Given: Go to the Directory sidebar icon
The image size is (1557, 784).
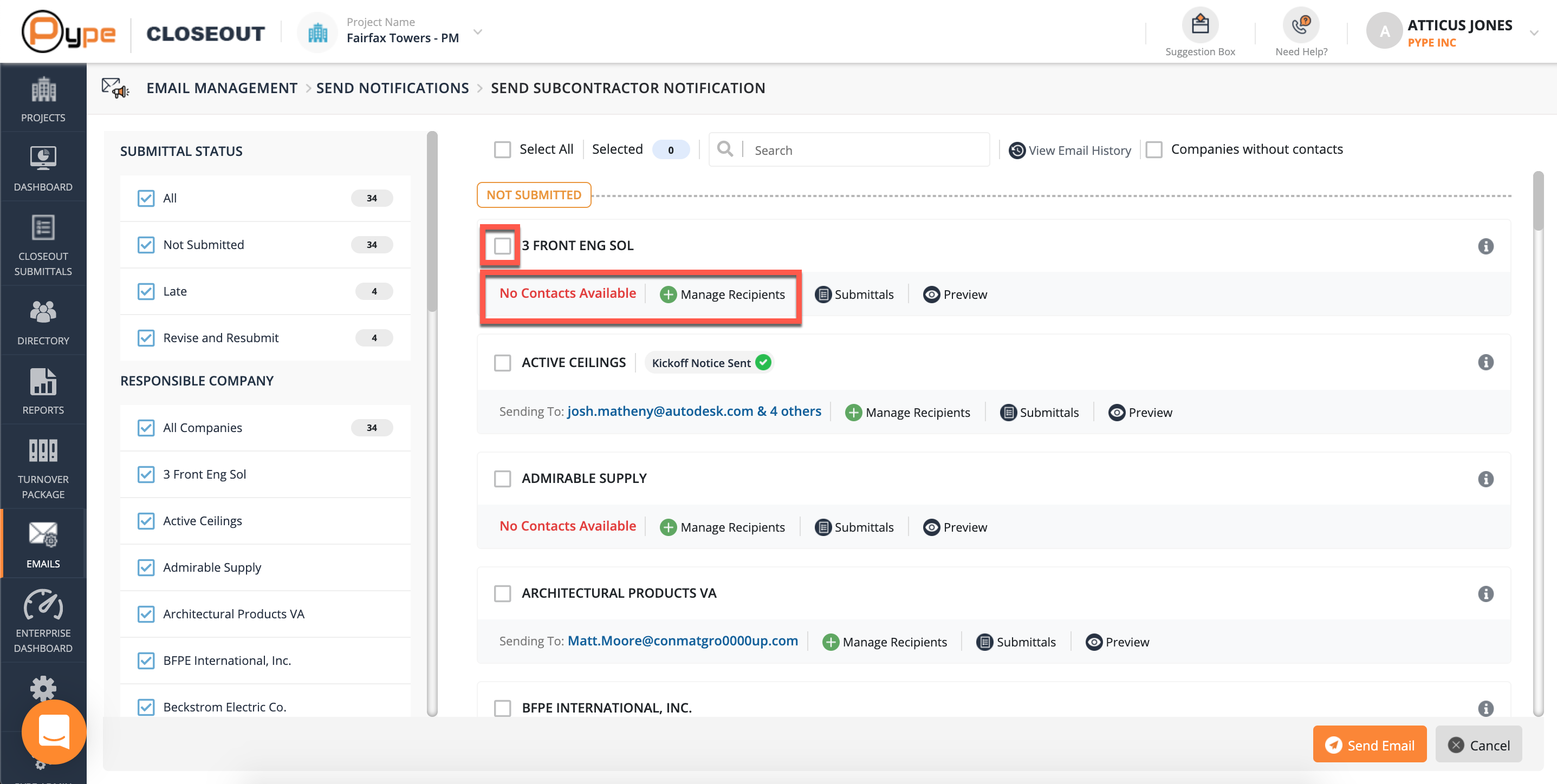Looking at the screenshot, I should click(x=43, y=313).
